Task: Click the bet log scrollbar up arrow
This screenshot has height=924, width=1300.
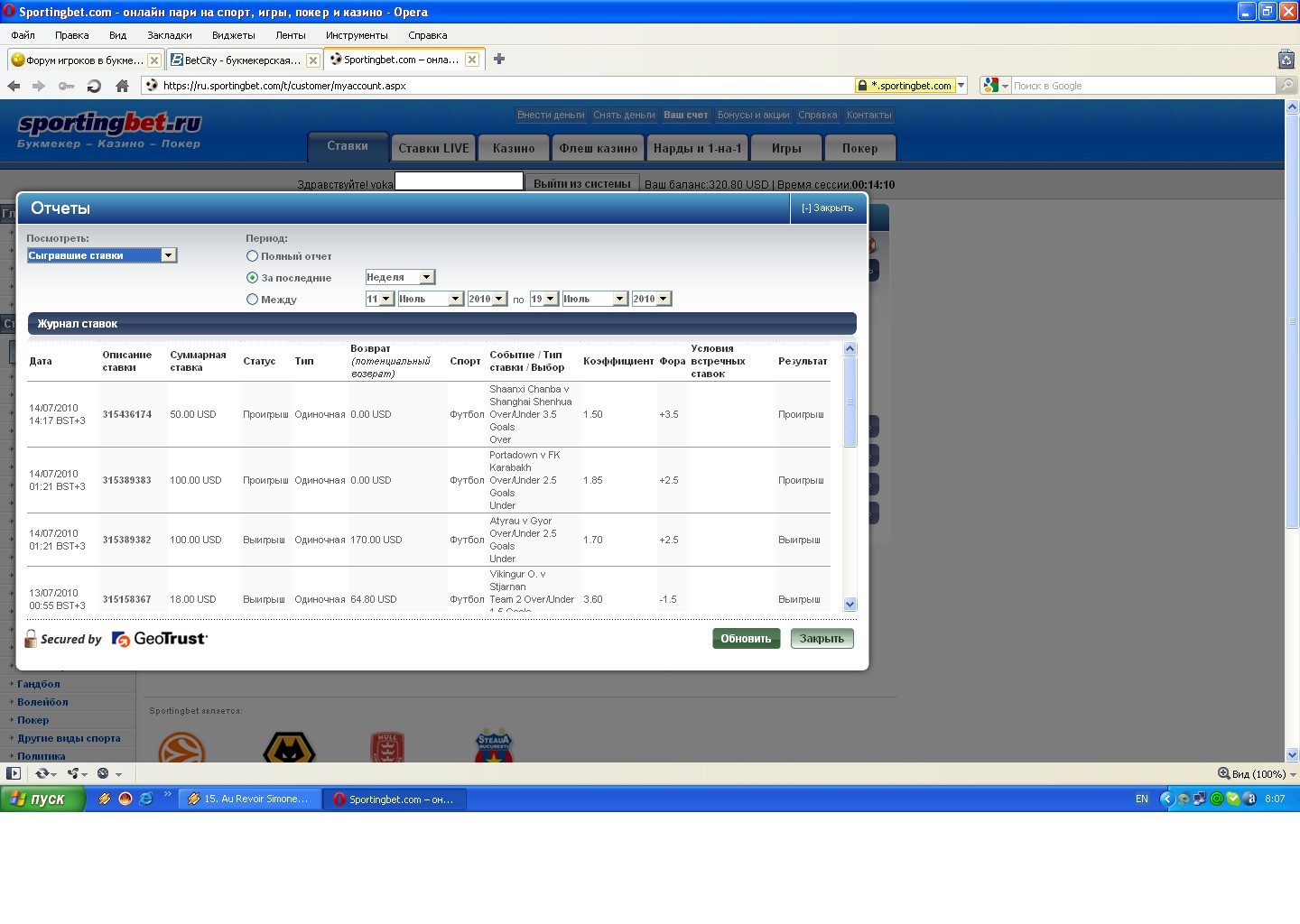Action: click(850, 349)
